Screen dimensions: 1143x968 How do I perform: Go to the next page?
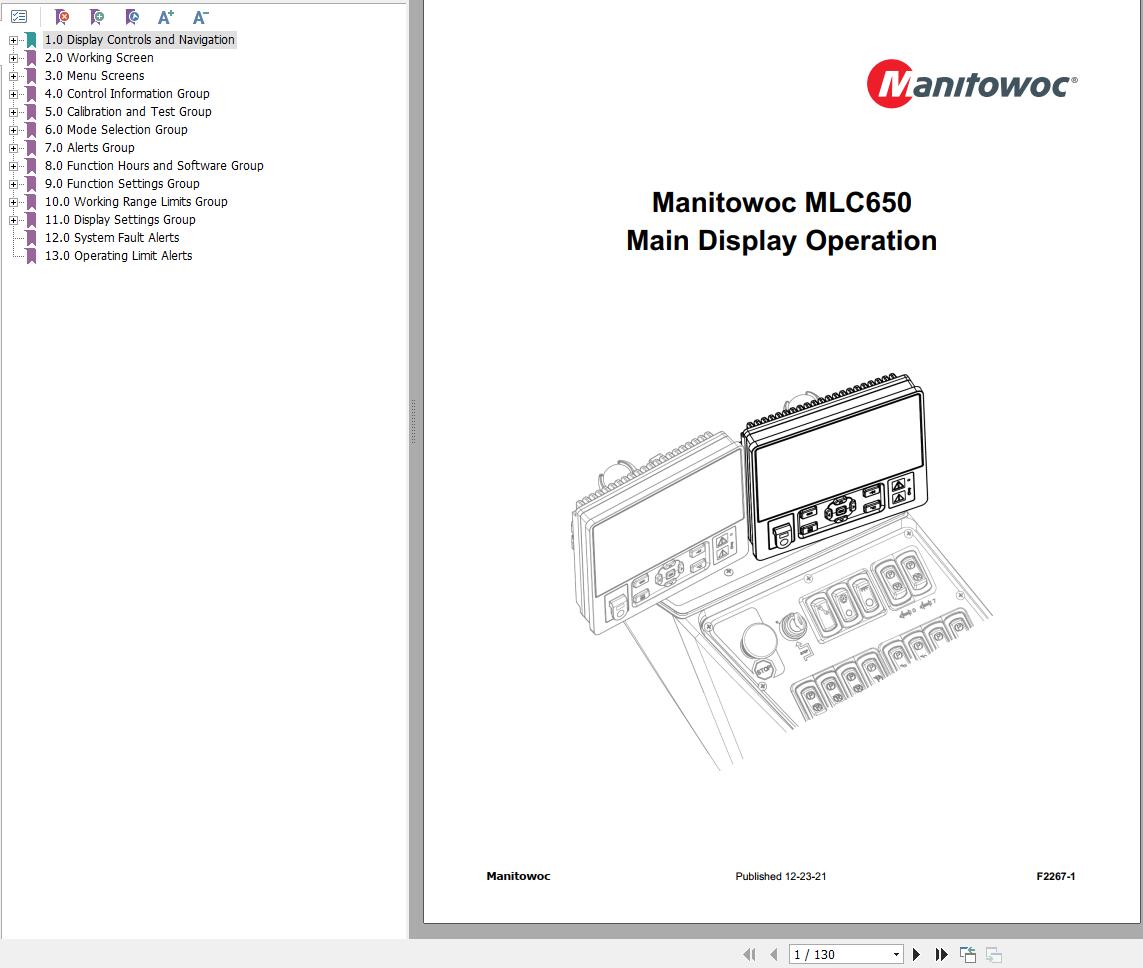tap(917, 953)
